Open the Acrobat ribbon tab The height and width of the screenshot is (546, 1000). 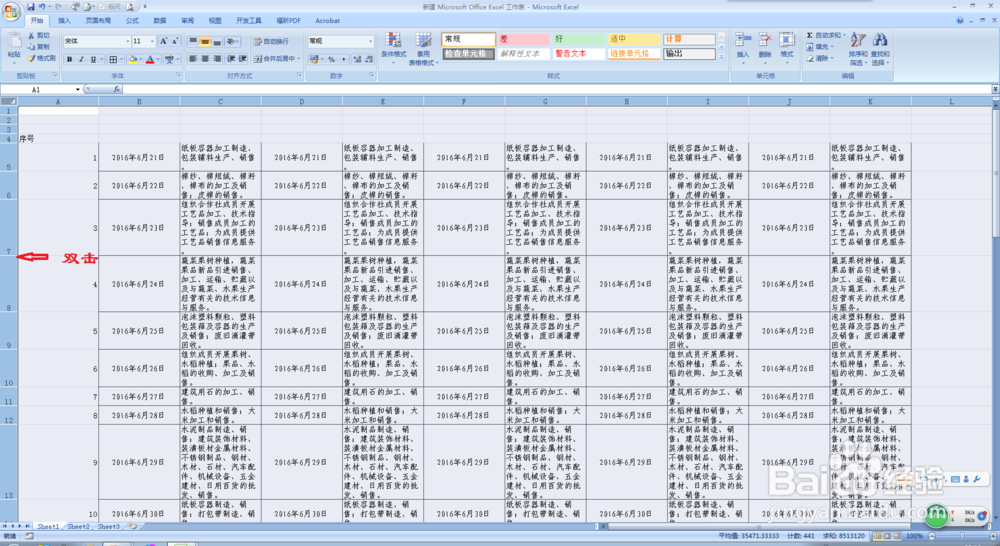pos(327,20)
